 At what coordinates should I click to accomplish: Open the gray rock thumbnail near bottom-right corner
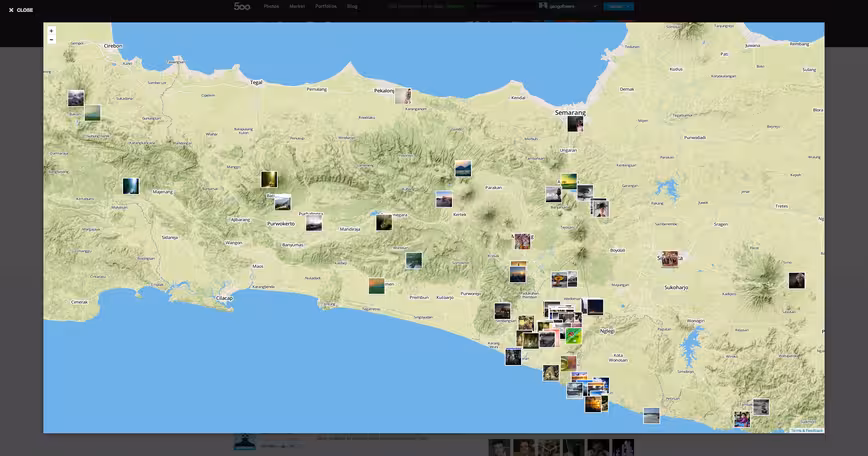pos(761,407)
